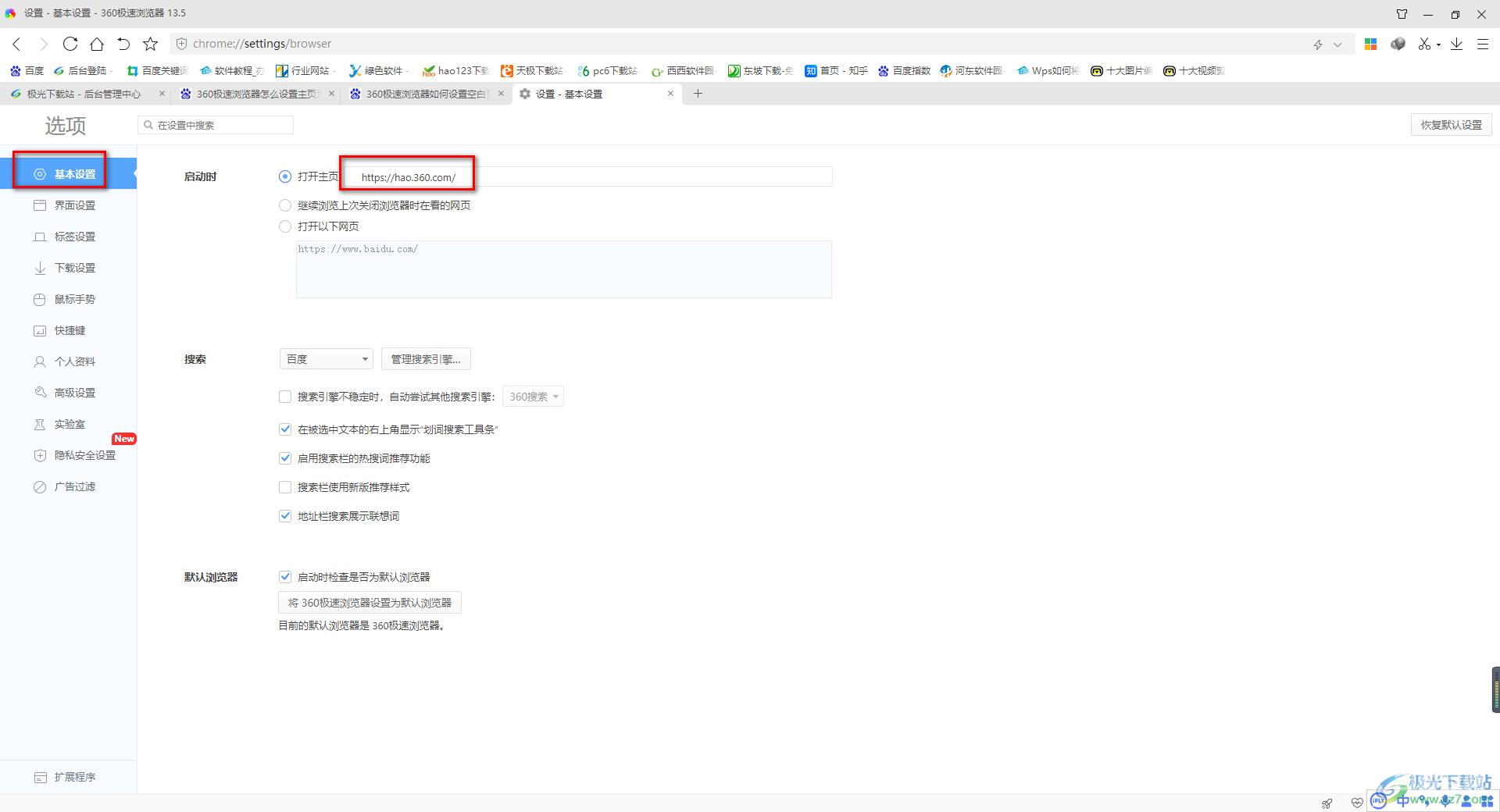
Task: Open the 高级设置 section
Action: pos(69,393)
